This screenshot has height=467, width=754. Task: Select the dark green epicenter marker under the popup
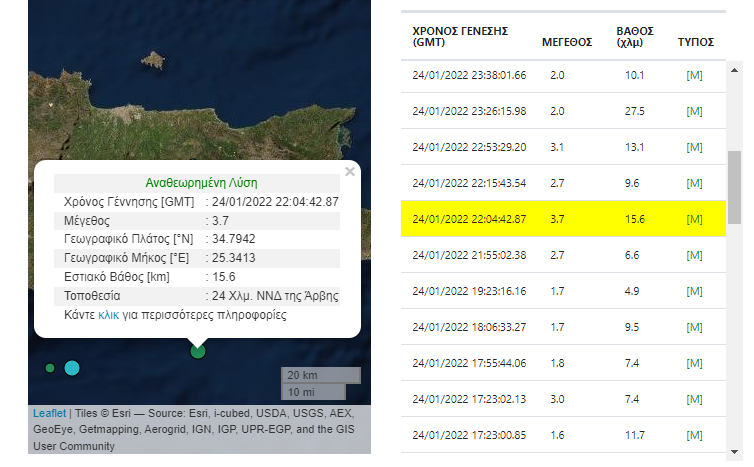198,351
